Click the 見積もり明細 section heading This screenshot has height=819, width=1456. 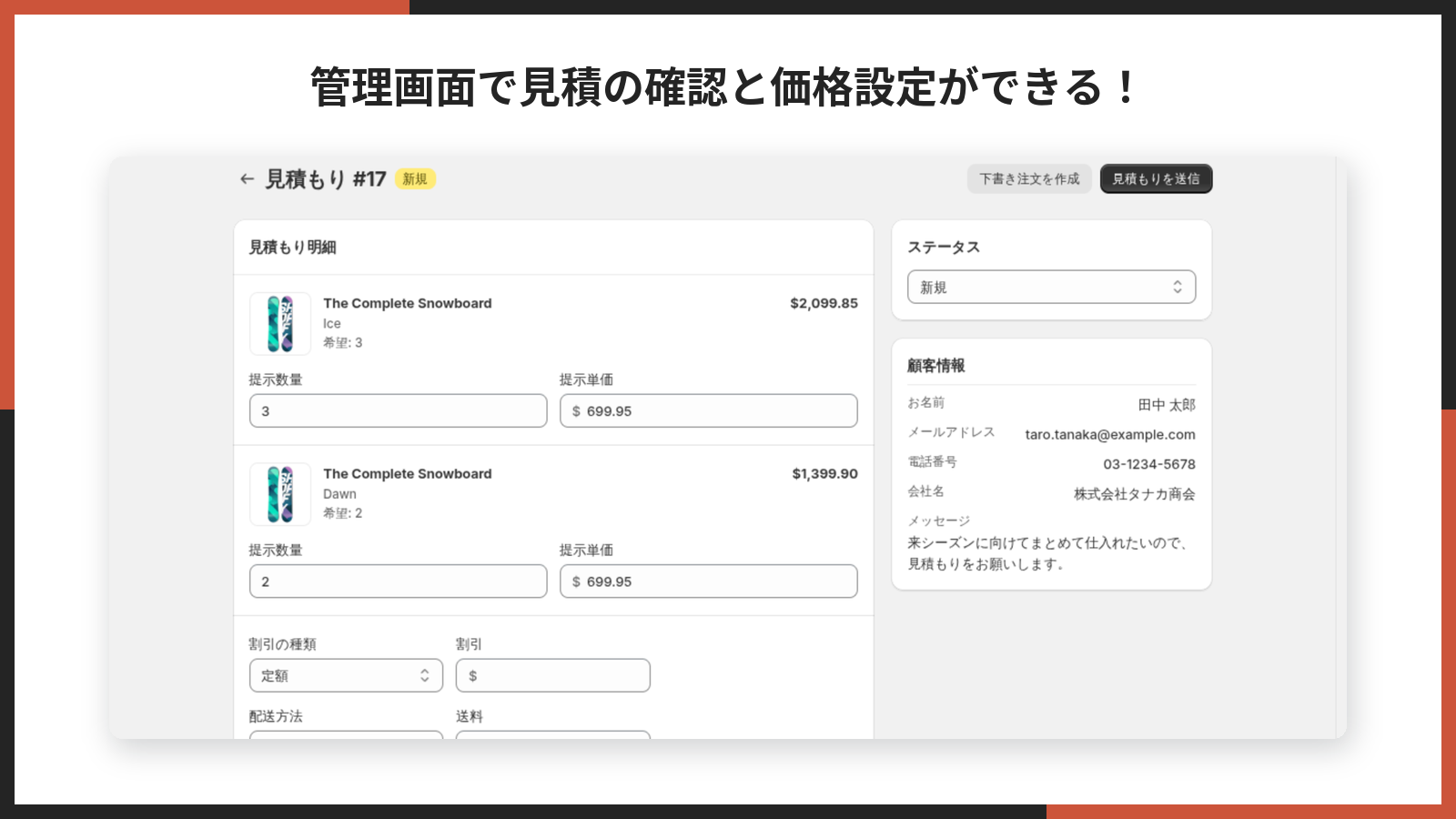click(292, 248)
